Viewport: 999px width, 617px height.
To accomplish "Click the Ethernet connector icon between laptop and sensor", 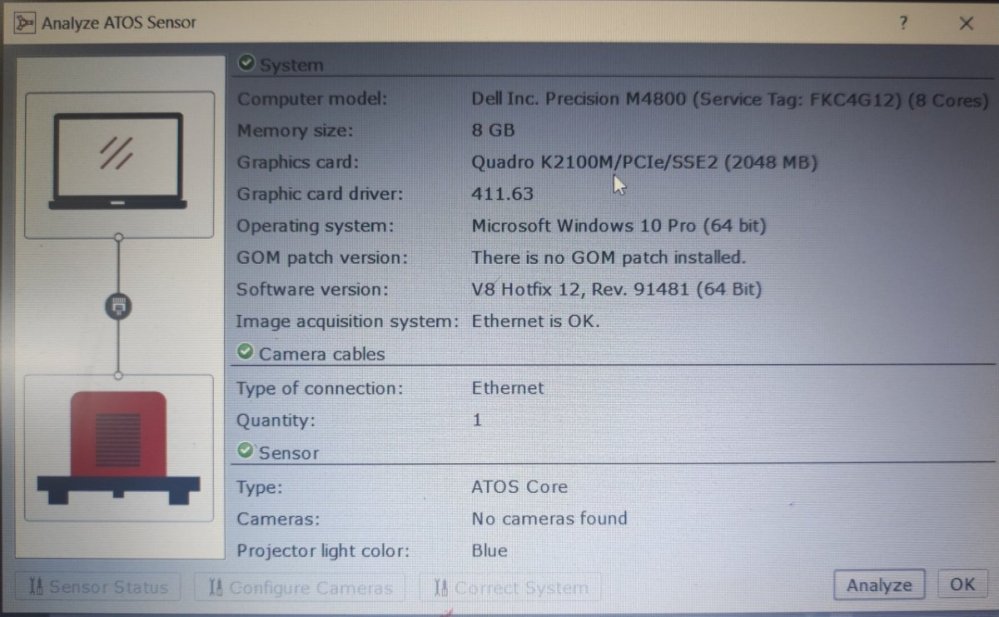I will tap(119, 307).
